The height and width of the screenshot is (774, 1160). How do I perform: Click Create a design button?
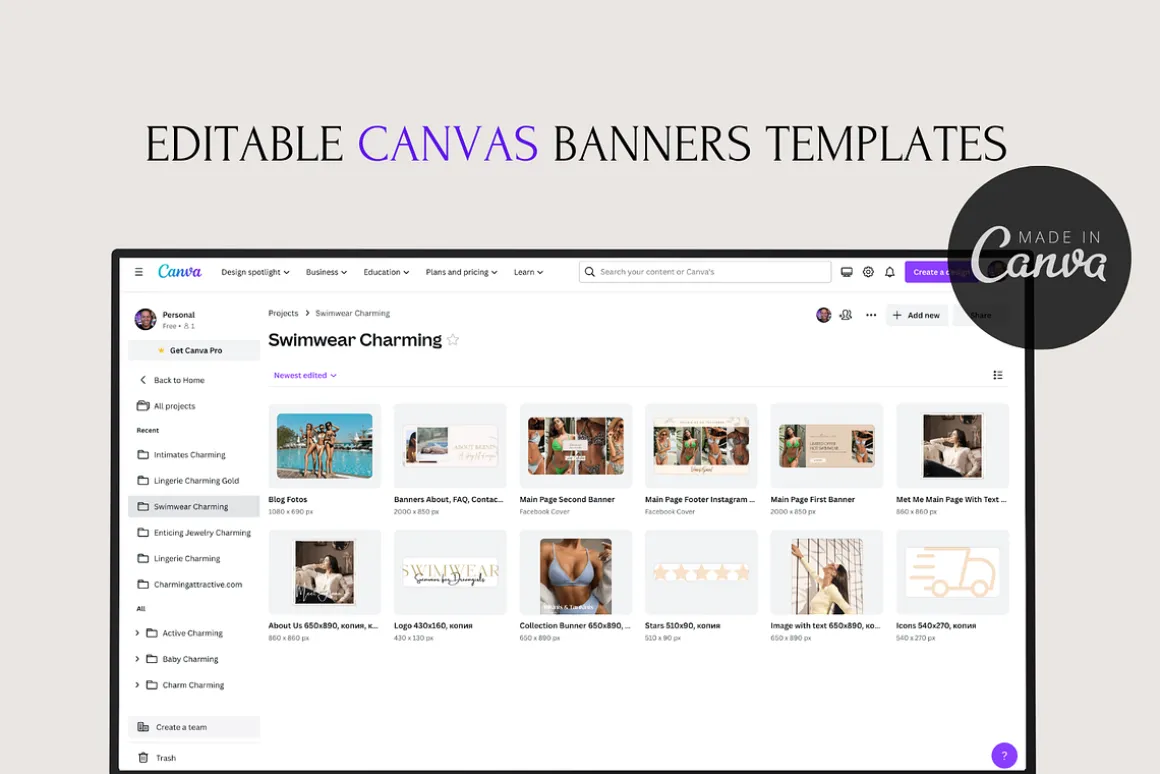[940, 272]
